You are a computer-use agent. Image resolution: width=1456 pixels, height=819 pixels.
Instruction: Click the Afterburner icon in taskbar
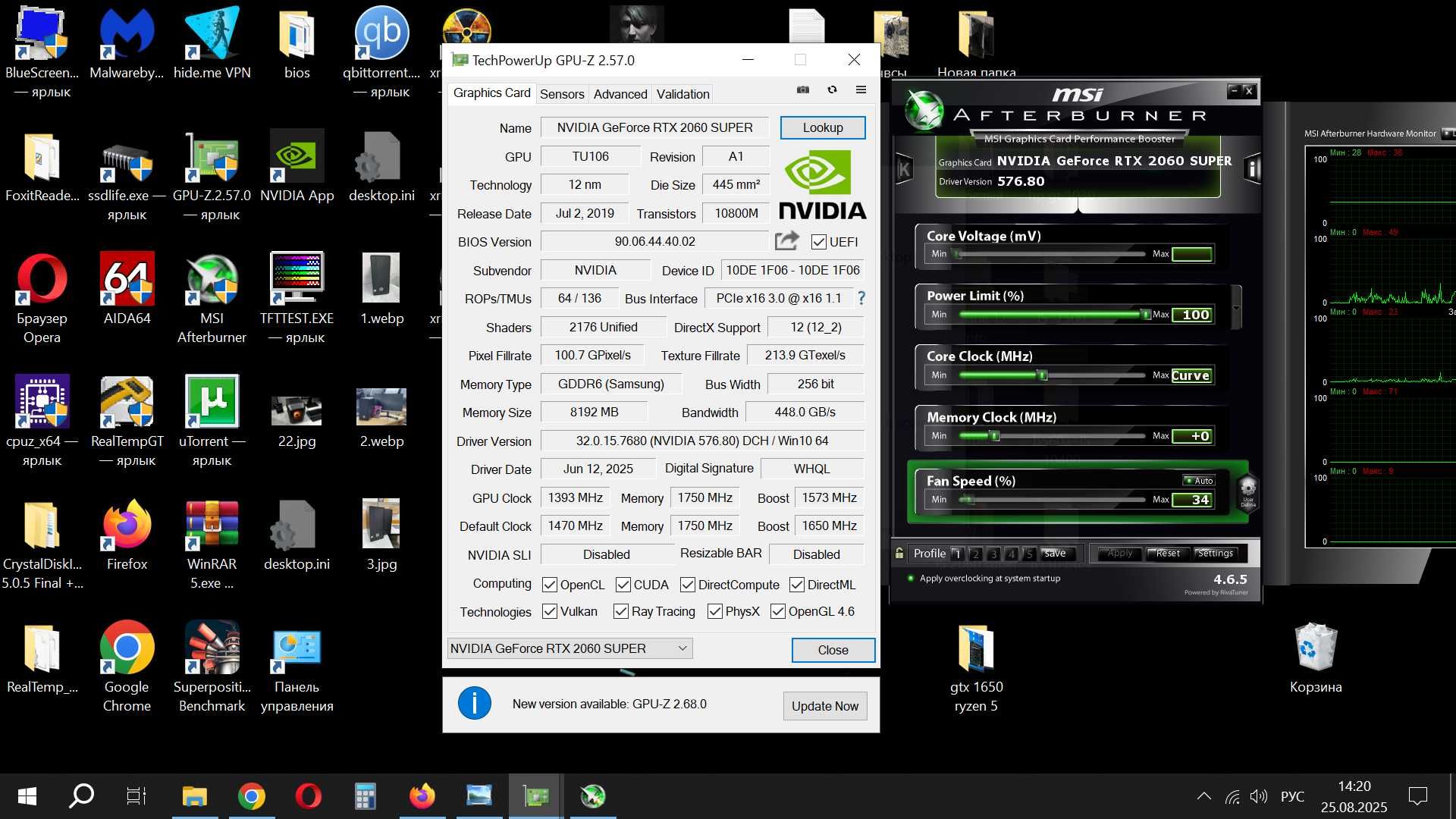pos(593,796)
